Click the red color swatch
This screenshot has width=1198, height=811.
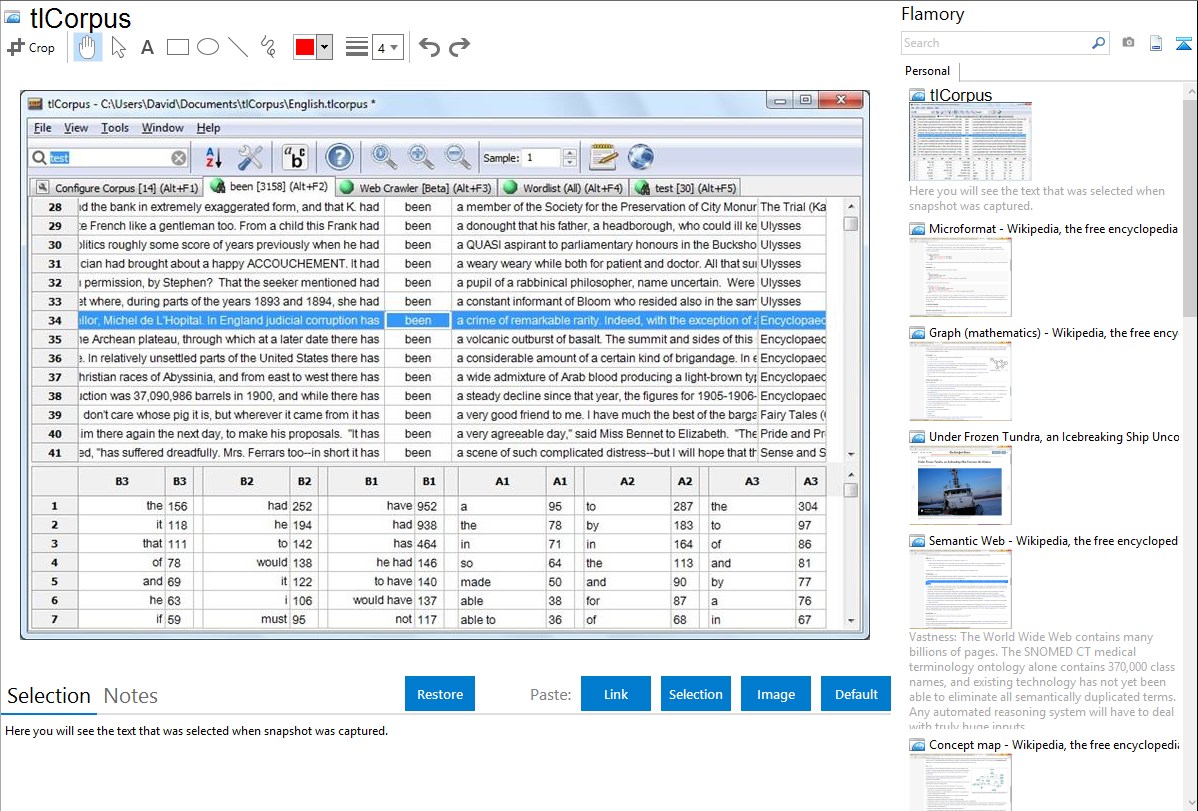305,47
